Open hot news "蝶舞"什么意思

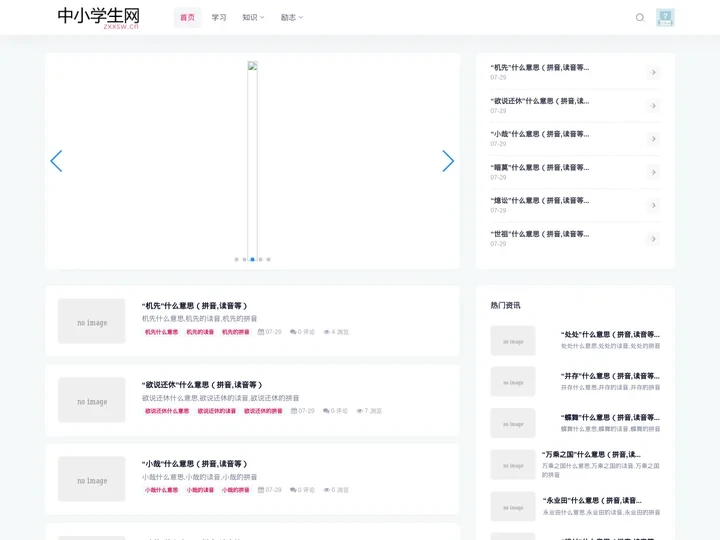[x=610, y=417]
